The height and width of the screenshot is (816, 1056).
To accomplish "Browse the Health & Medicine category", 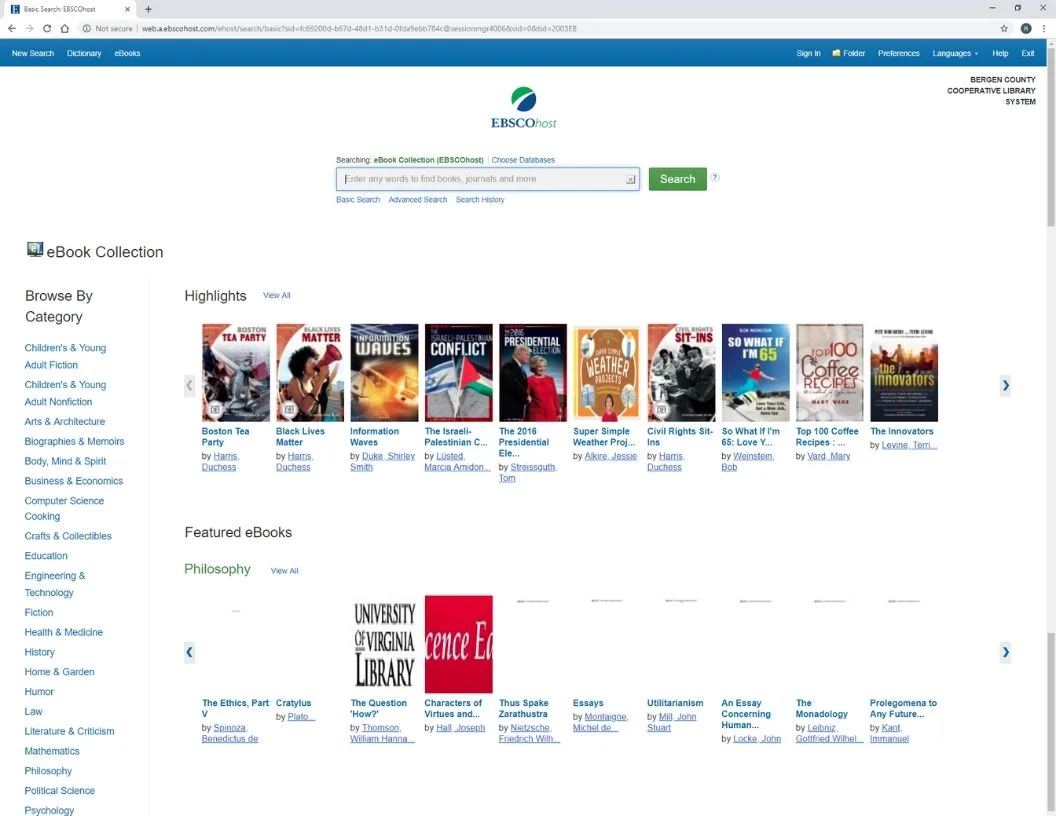I will click(63, 632).
